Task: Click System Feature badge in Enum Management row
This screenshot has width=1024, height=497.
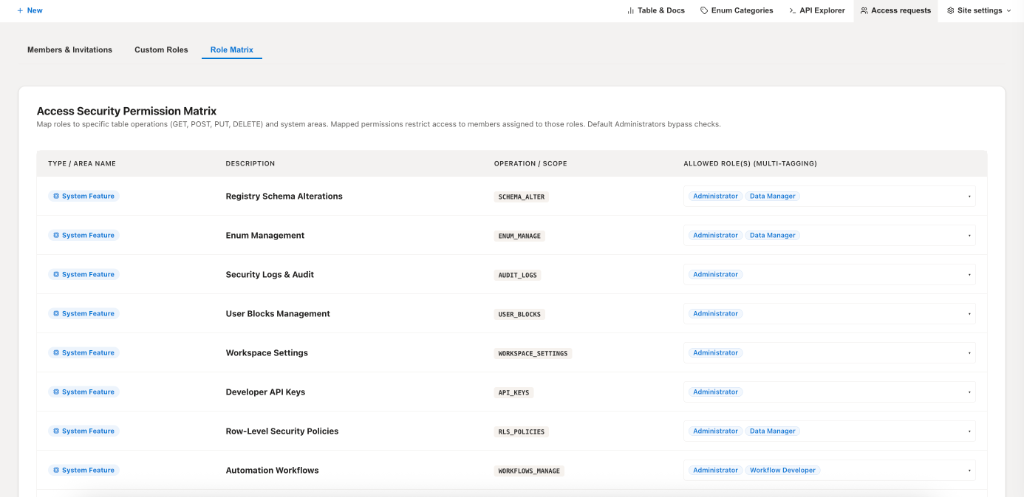Action: pos(84,235)
